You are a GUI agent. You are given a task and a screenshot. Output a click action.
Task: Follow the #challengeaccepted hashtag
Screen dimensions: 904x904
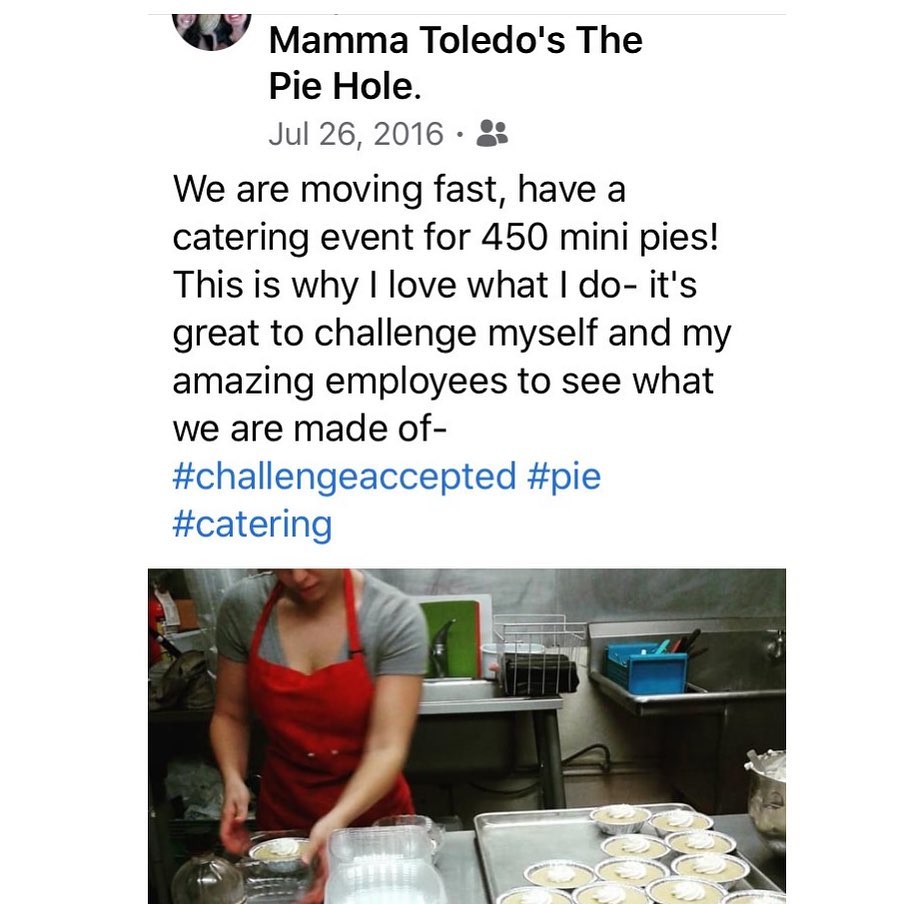point(344,477)
